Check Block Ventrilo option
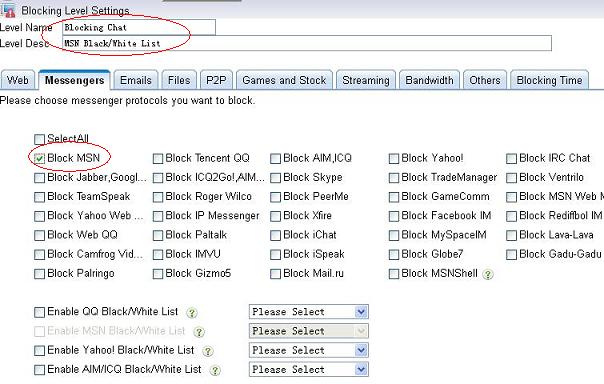 511,178
